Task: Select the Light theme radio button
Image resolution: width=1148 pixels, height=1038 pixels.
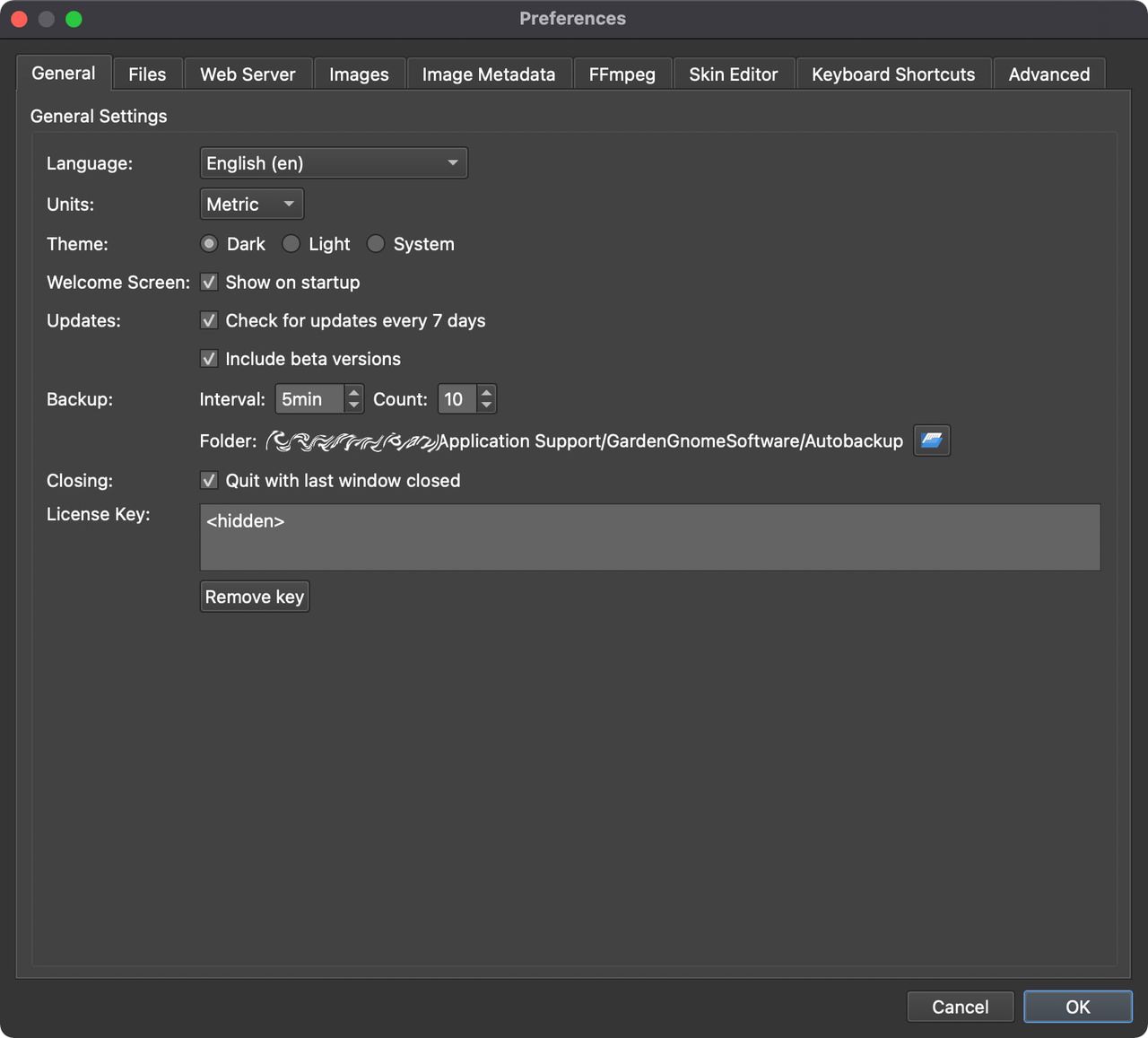Action: pos(291,244)
